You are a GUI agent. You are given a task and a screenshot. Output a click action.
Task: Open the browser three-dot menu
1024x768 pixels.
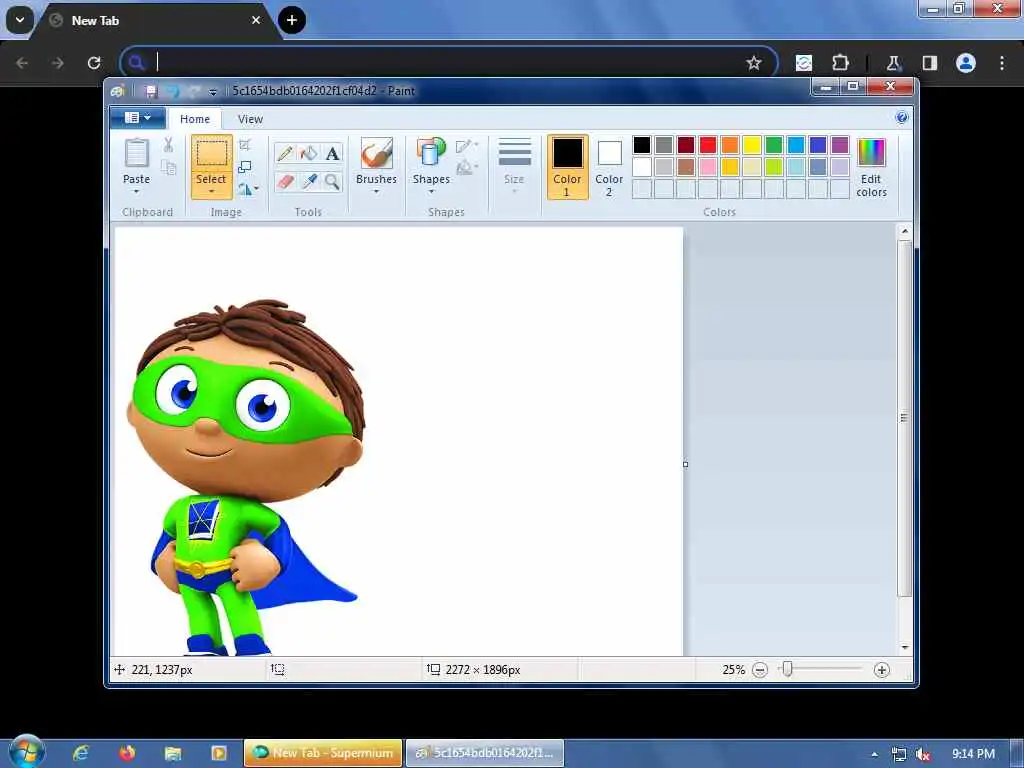click(1002, 63)
